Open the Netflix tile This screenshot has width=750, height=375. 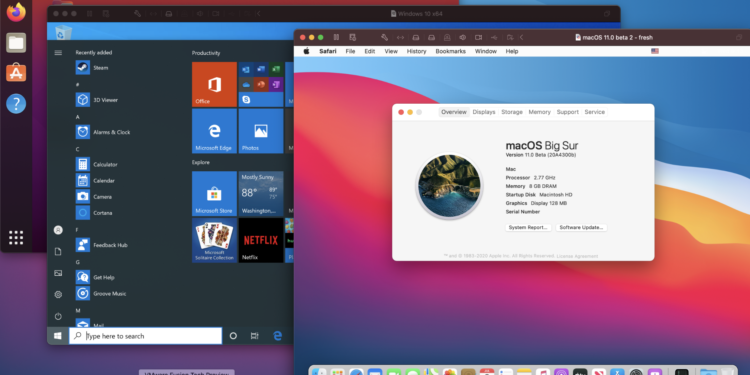point(261,240)
